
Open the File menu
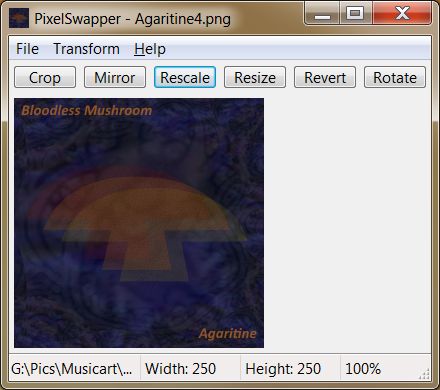[x=27, y=49]
